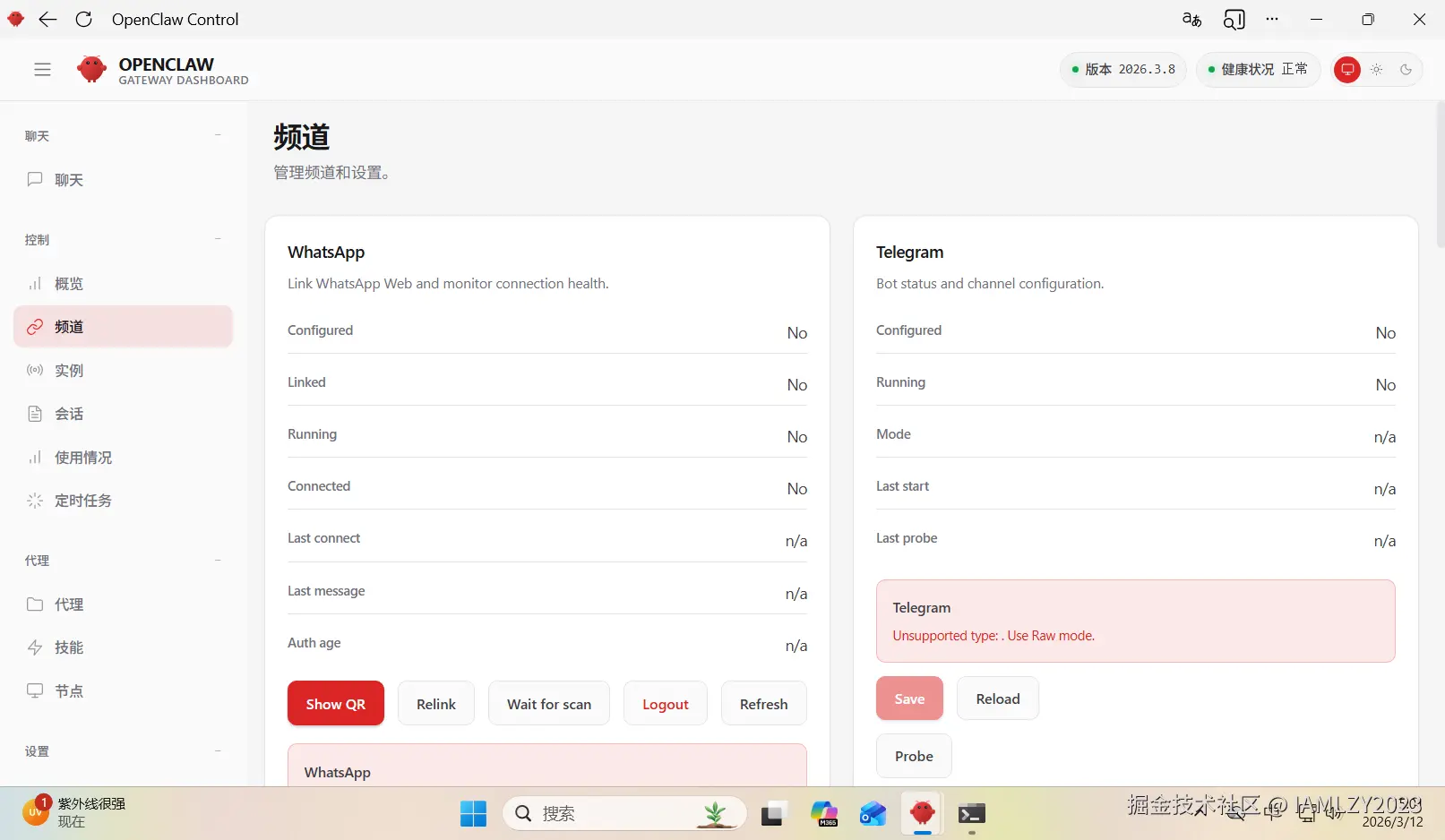
Task: Click the WhatsApp 'Auth age' row label
Action: (x=314, y=643)
